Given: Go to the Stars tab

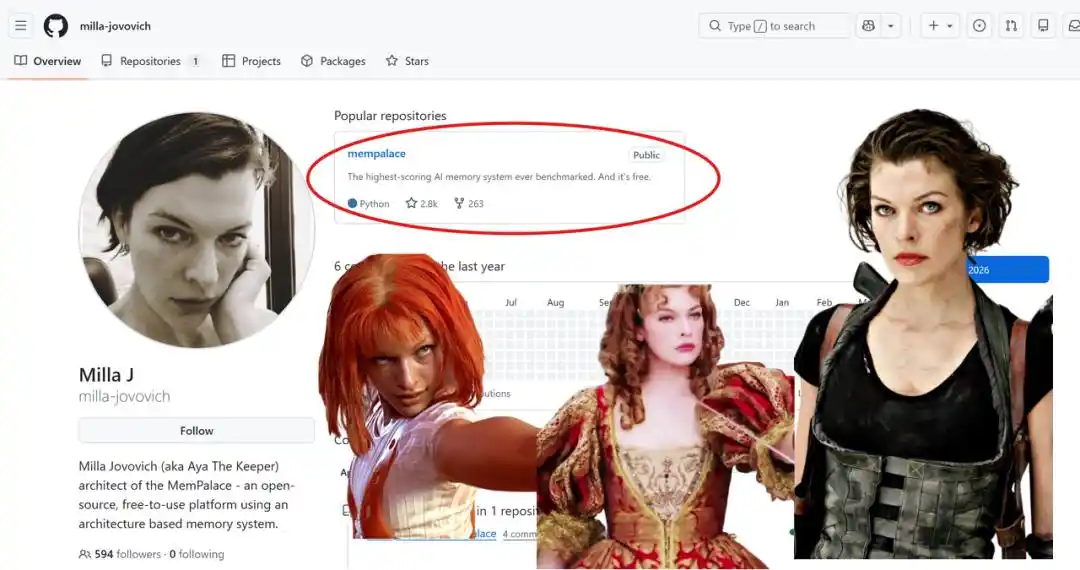Looking at the screenshot, I should pyautogui.click(x=407, y=61).
